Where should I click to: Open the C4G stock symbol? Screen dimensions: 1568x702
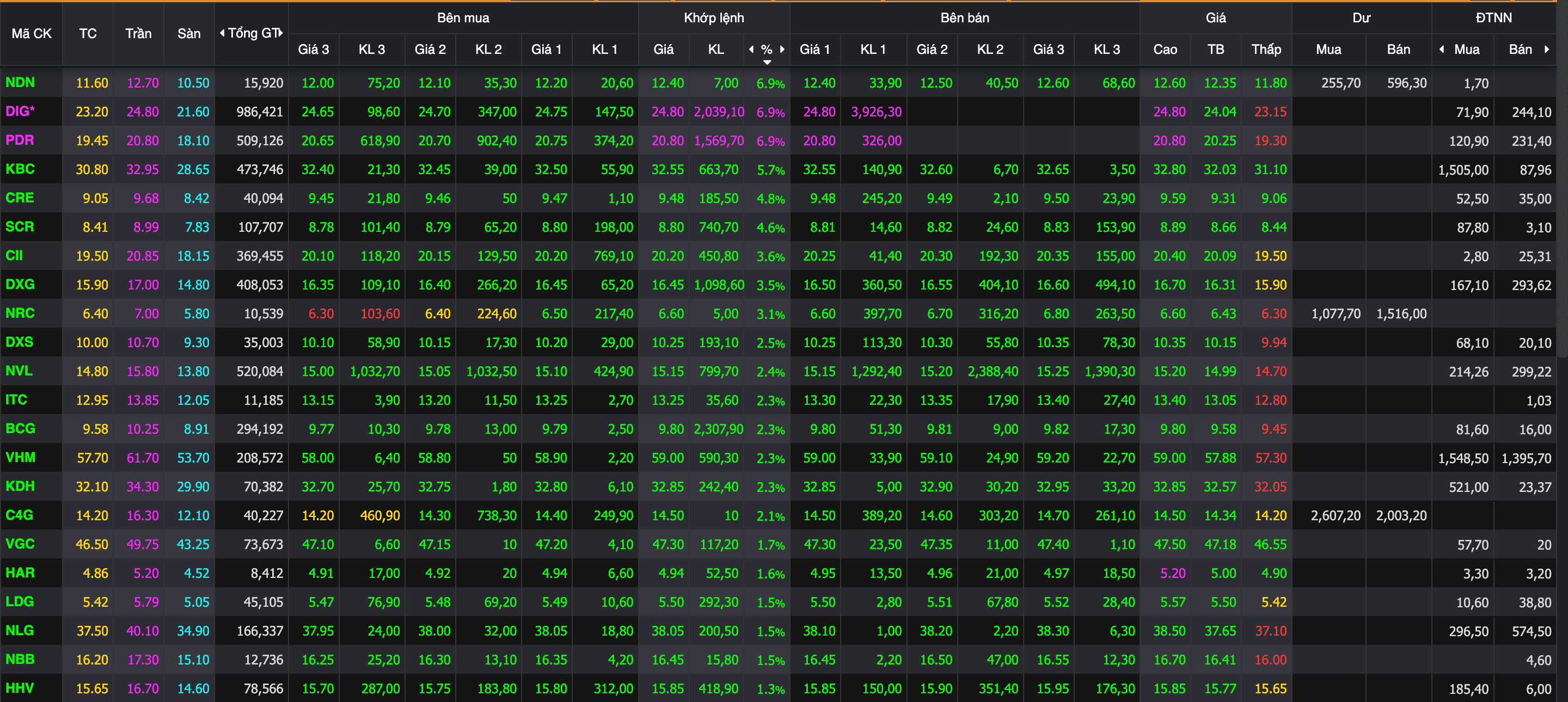coord(19,515)
